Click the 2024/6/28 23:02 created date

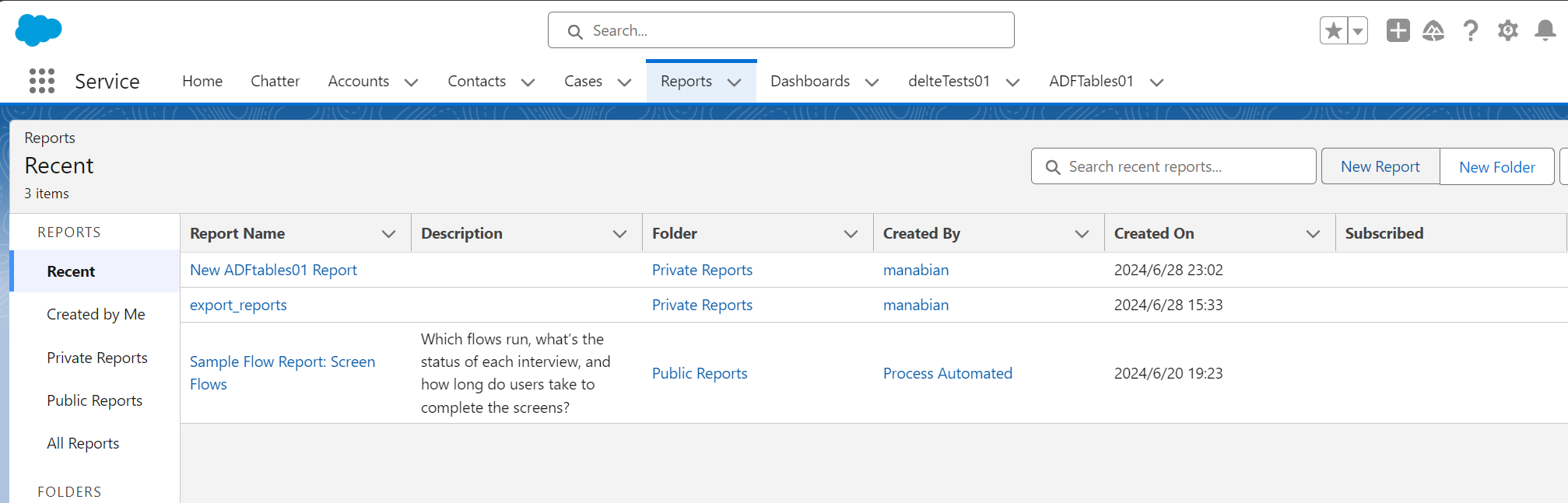point(1169,270)
